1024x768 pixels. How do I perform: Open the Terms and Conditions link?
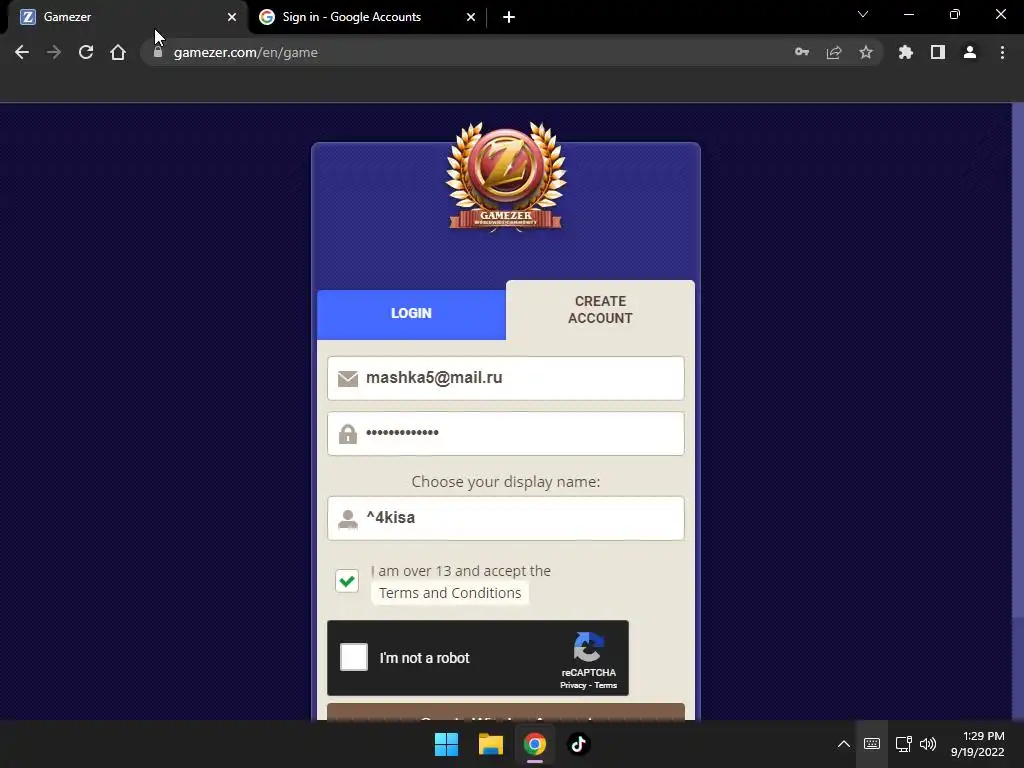pos(450,593)
